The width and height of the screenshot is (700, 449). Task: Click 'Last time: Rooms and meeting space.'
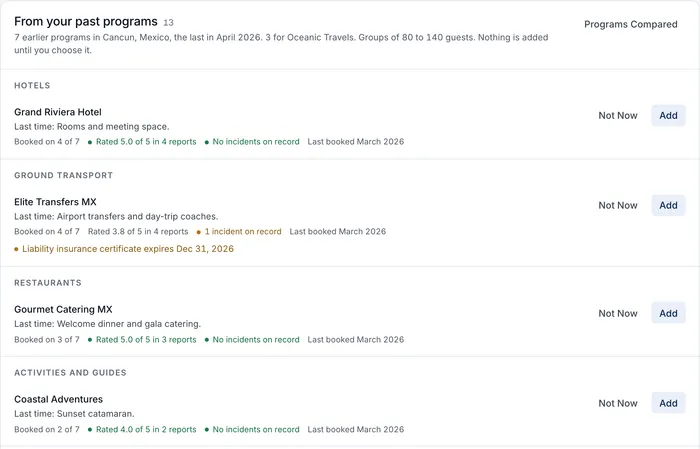[x=92, y=126]
